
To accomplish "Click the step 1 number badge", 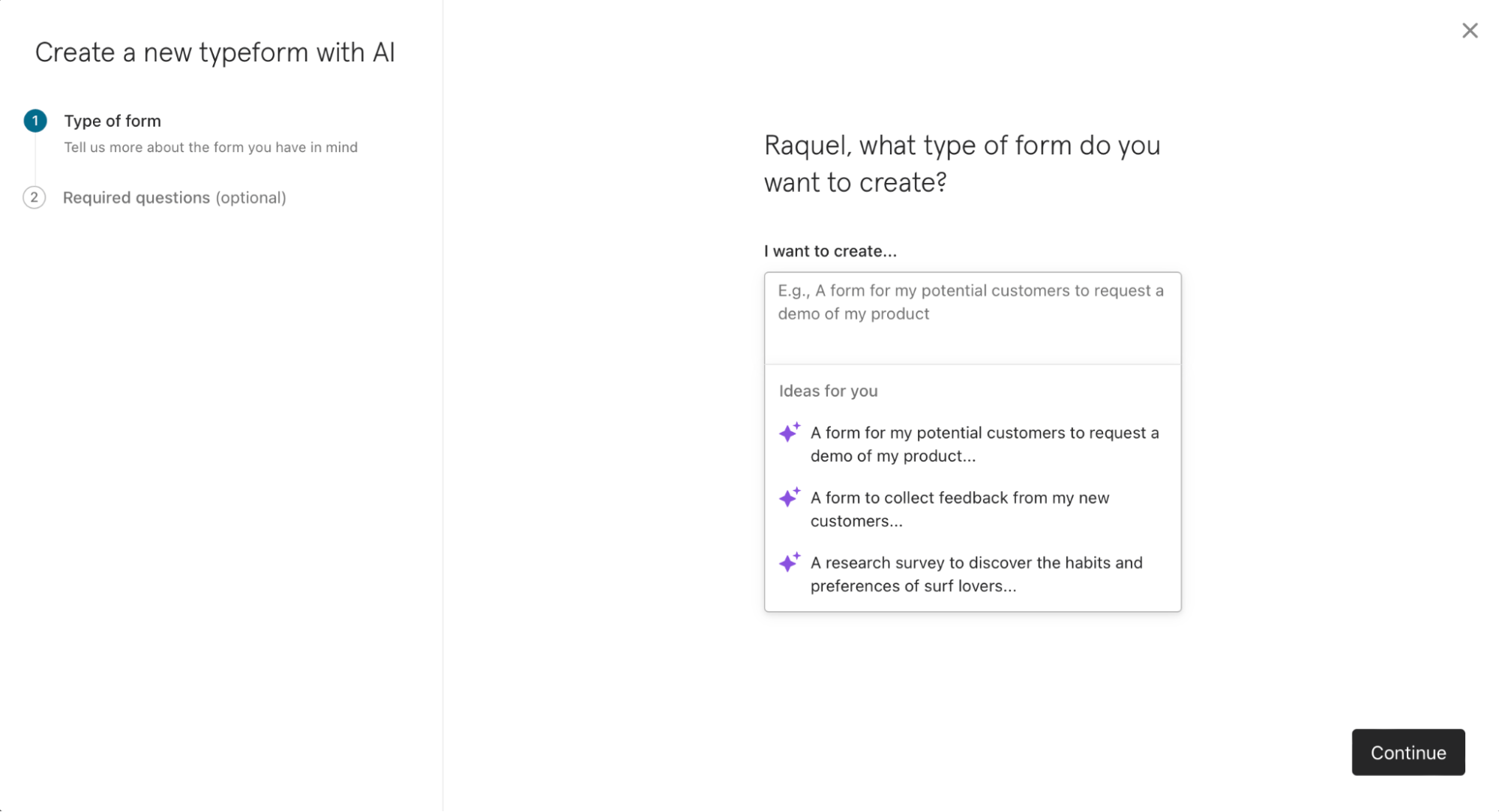I will coord(35,121).
